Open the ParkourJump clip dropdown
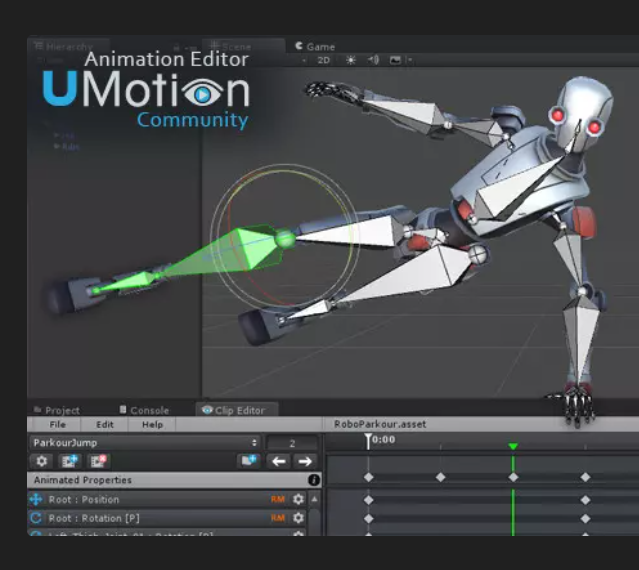Viewport: 639px width, 570px height. pos(145,442)
